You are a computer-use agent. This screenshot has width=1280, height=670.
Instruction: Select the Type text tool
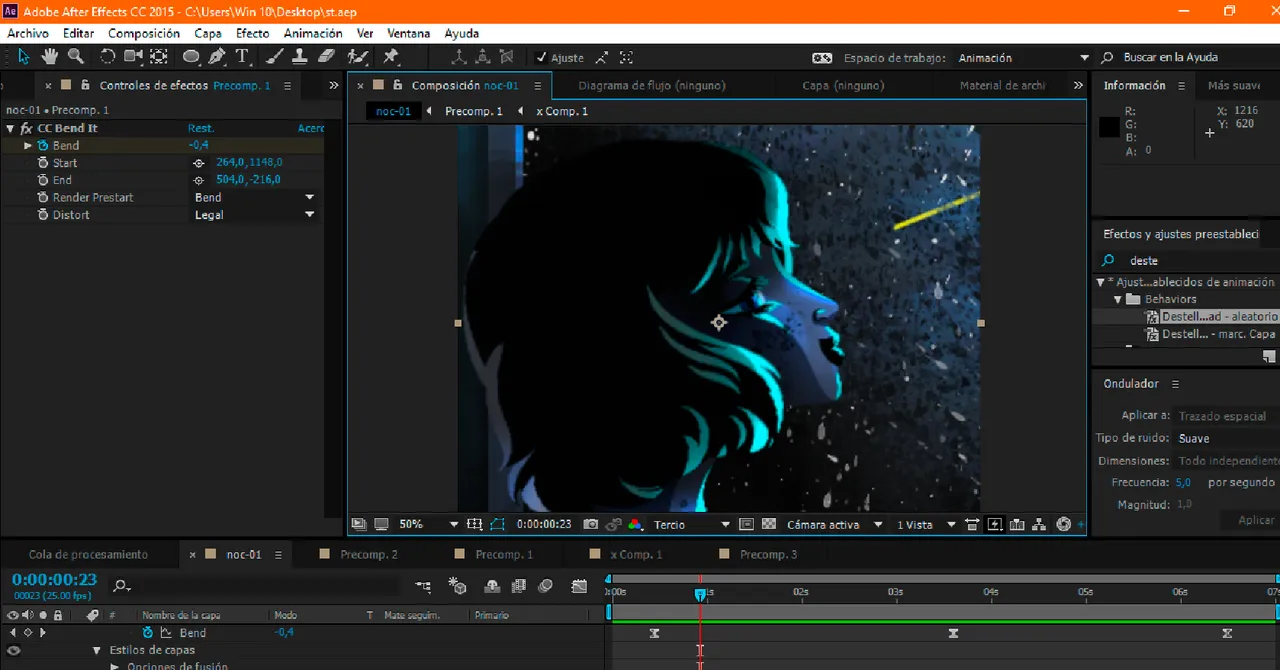242,57
